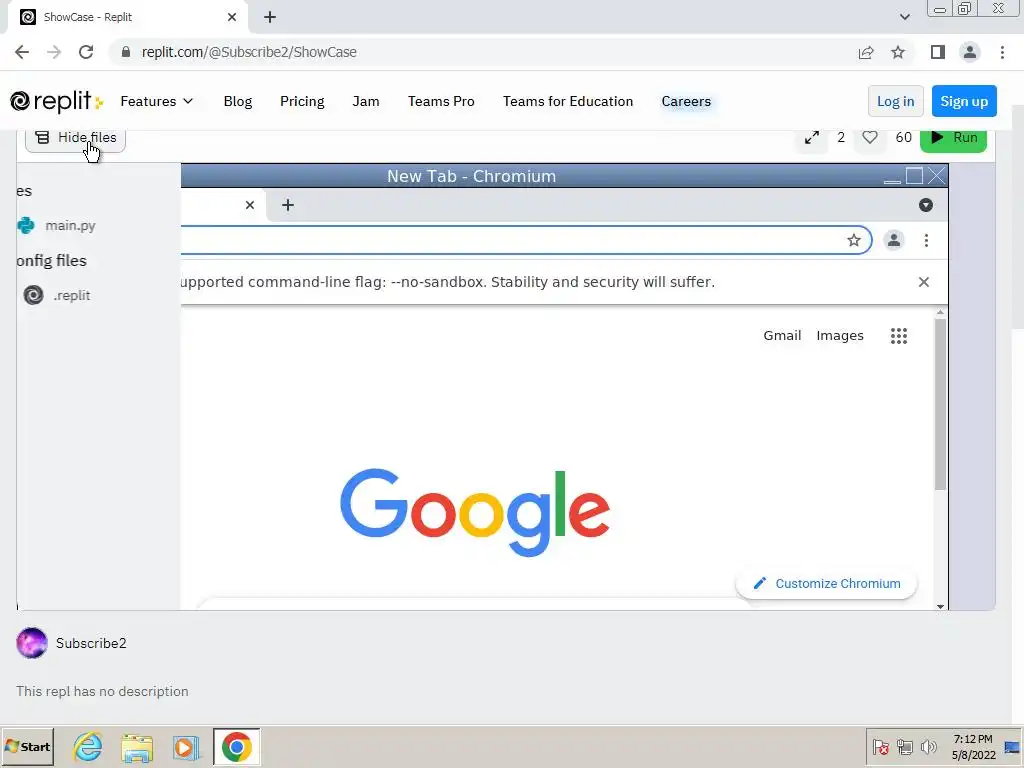Click the Chrome icon on the taskbar

tap(236, 747)
